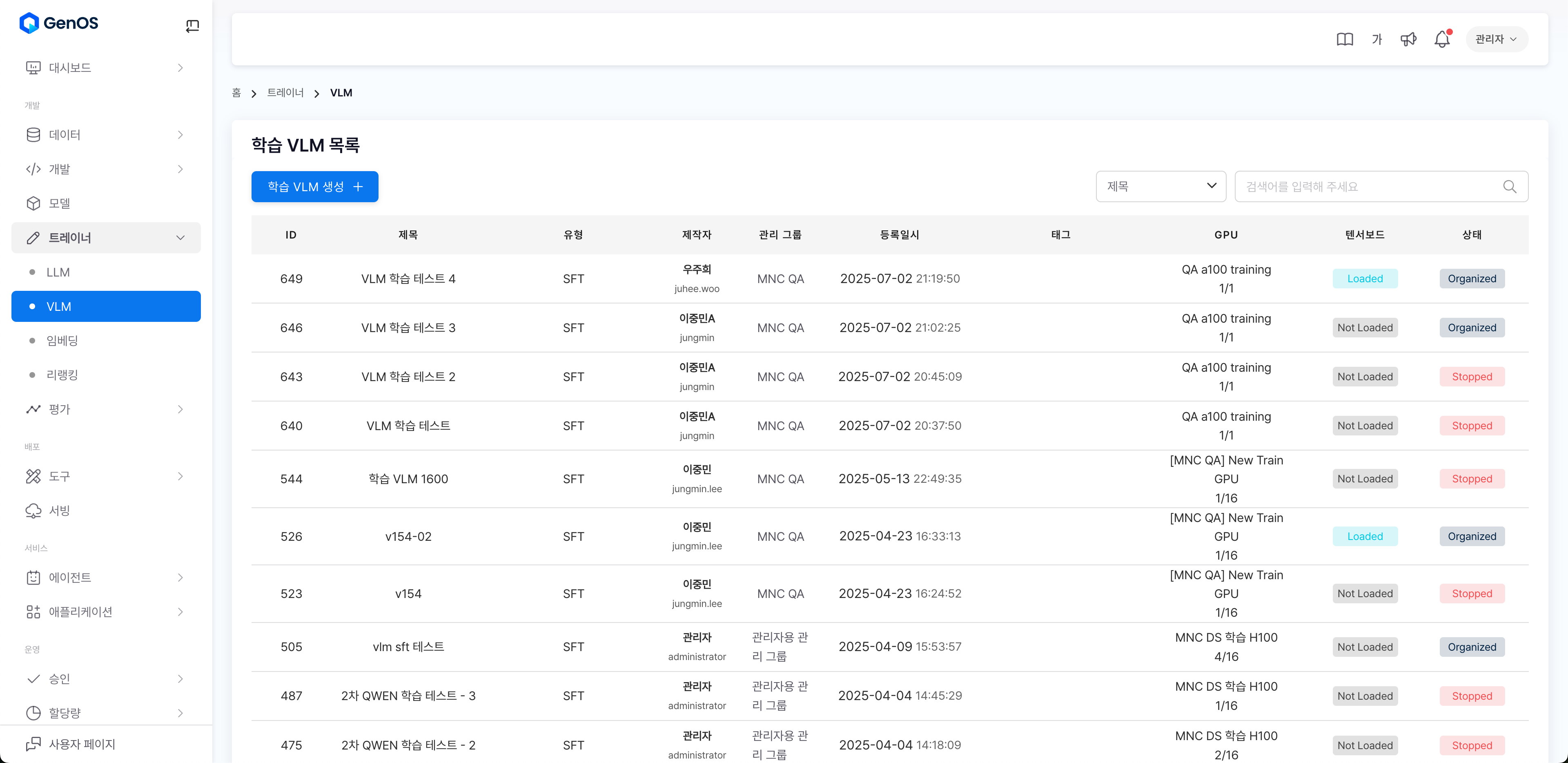The image size is (1568, 763).
Task: Open the 모델 sidebar item
Action: 60,203
